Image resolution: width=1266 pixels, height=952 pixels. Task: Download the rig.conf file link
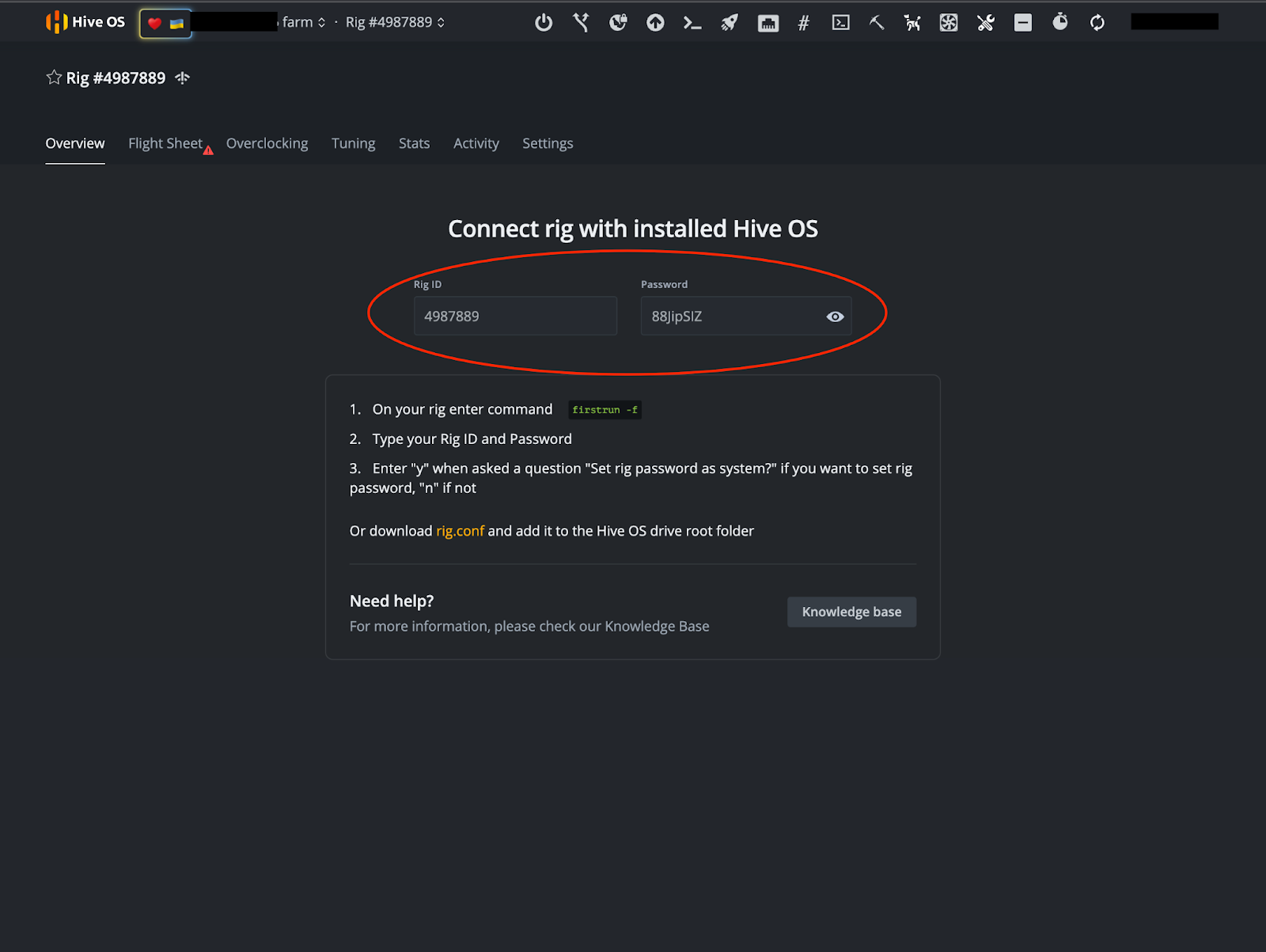(x=460, y=531)
